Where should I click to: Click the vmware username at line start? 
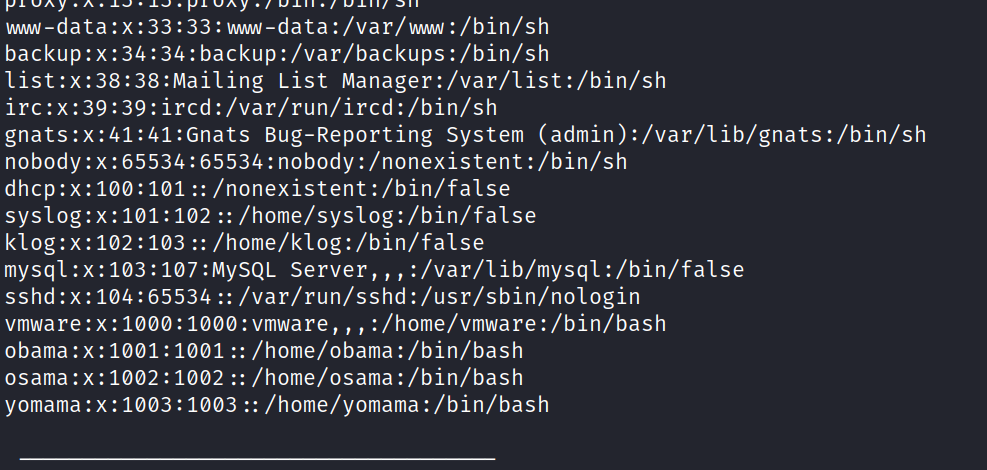[36, 324]
